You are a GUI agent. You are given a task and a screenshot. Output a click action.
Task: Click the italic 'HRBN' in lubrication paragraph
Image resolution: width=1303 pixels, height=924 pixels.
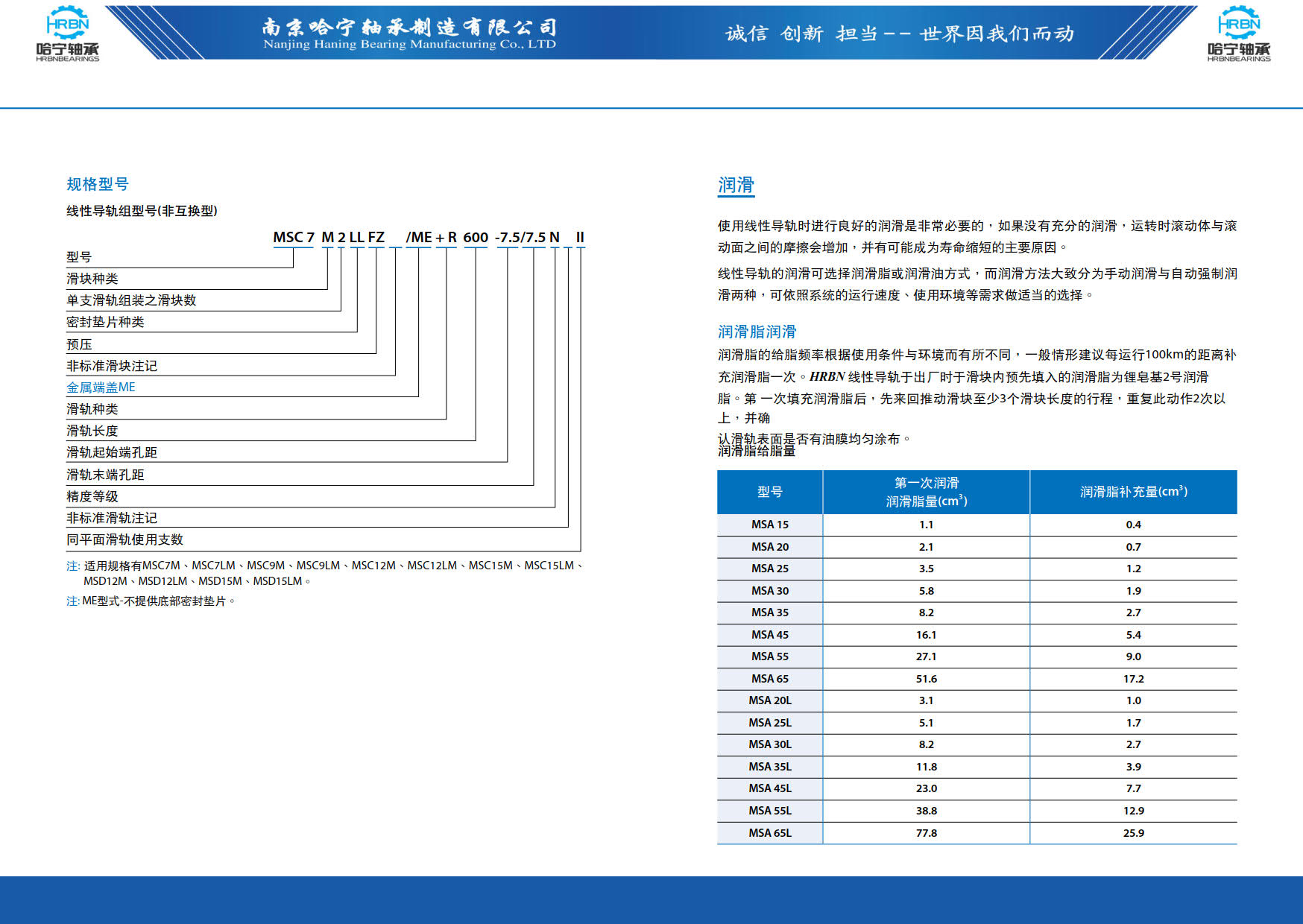coord(827,376)
